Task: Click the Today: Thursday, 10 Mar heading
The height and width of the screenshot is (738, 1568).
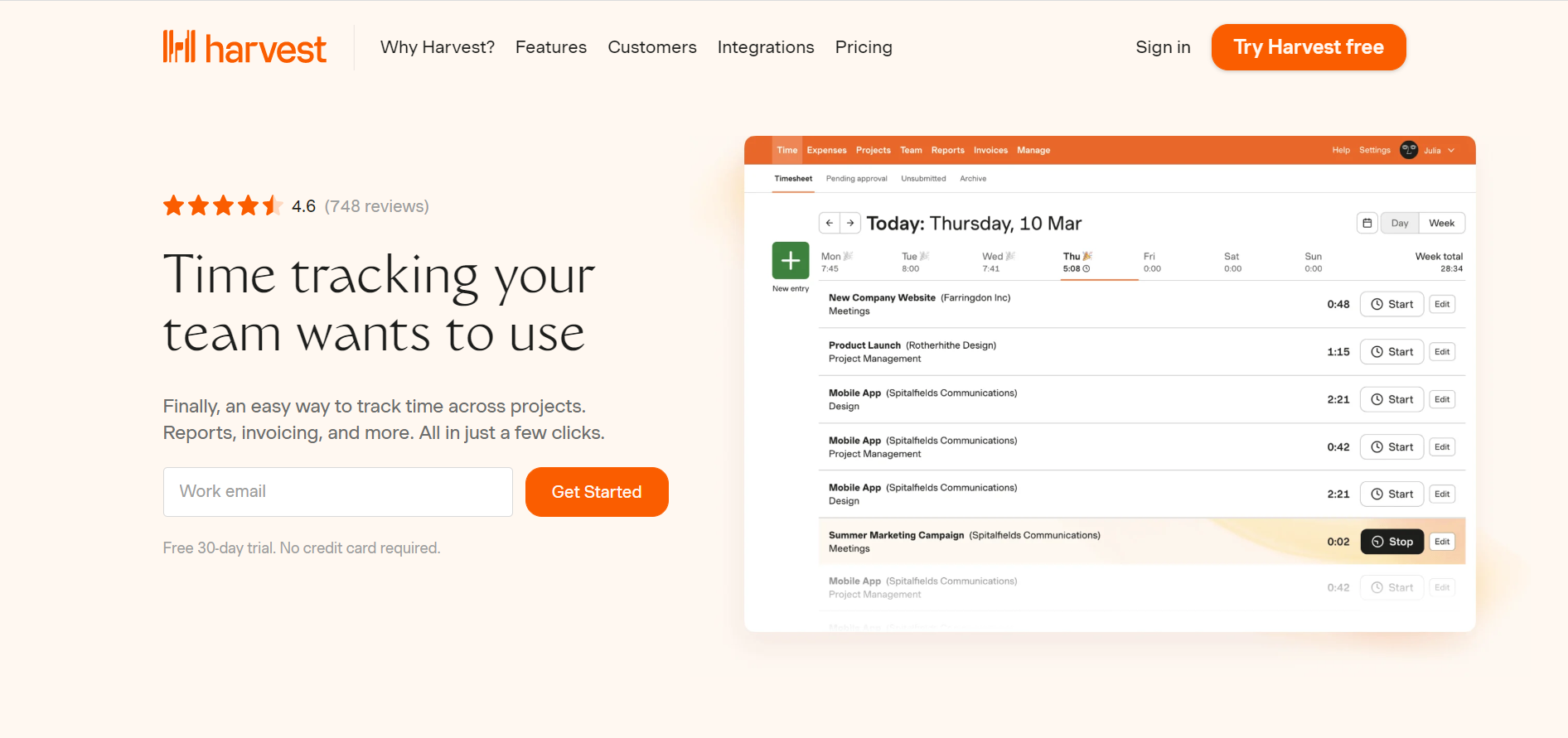Action: tap(974, 224)
